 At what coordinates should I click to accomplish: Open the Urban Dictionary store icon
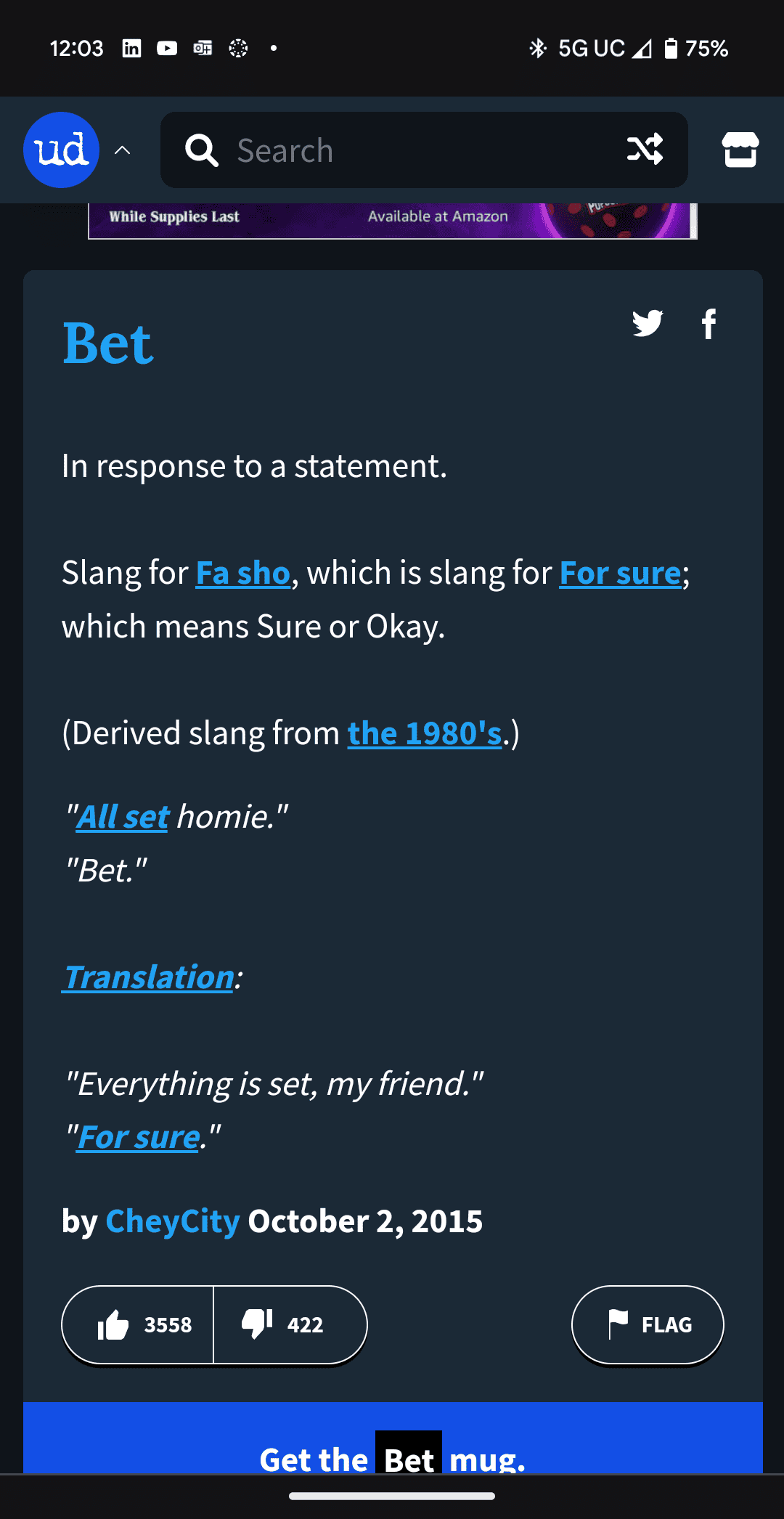click(x=740, y=150)
